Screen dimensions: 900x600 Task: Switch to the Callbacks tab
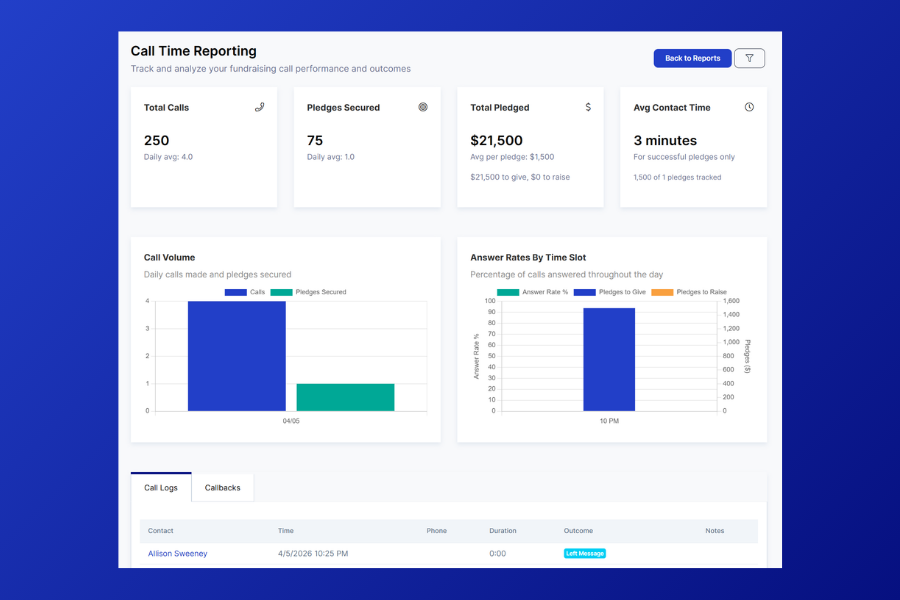point(222,488)
